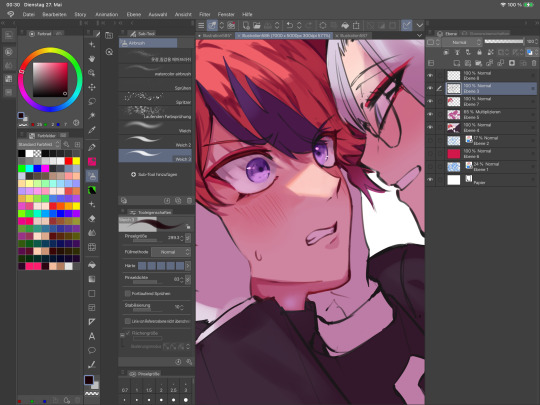
Task: Select the Pen tool
Action: coord(92,147)
